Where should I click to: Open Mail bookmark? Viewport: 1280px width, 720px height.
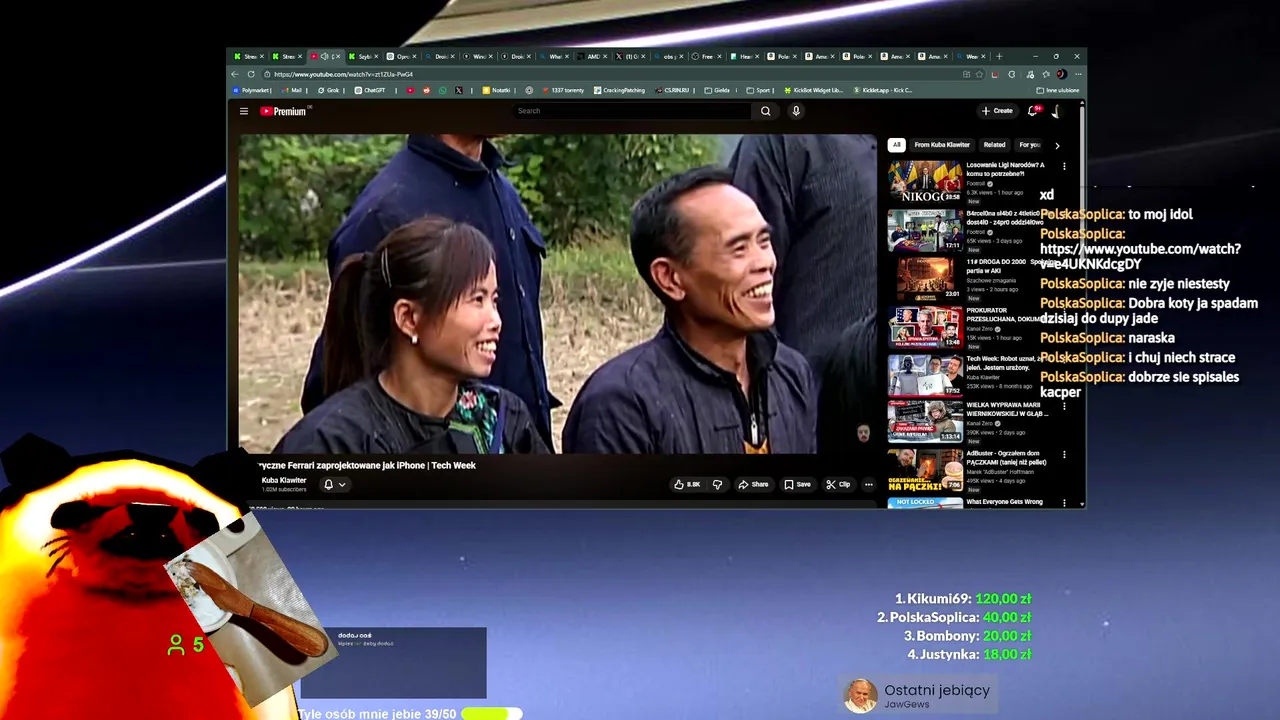(x=289, y=90)
